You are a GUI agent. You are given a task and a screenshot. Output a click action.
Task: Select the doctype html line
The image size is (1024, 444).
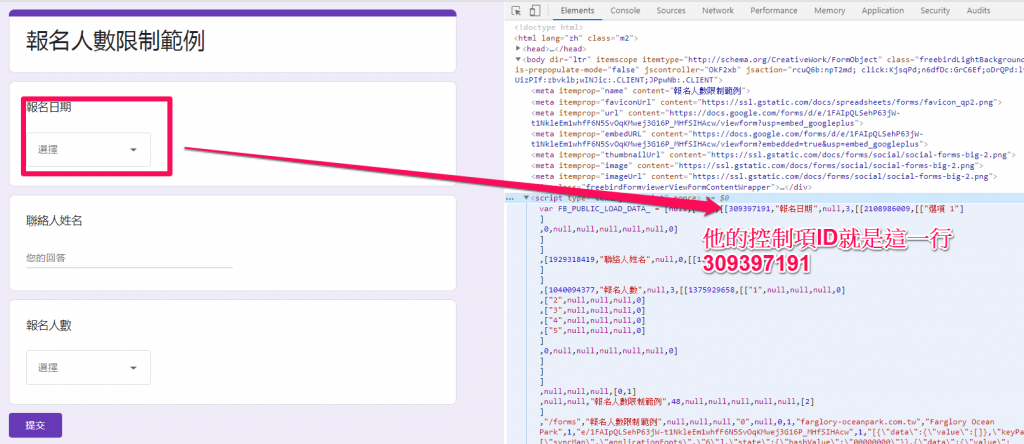tap(547, 28)
